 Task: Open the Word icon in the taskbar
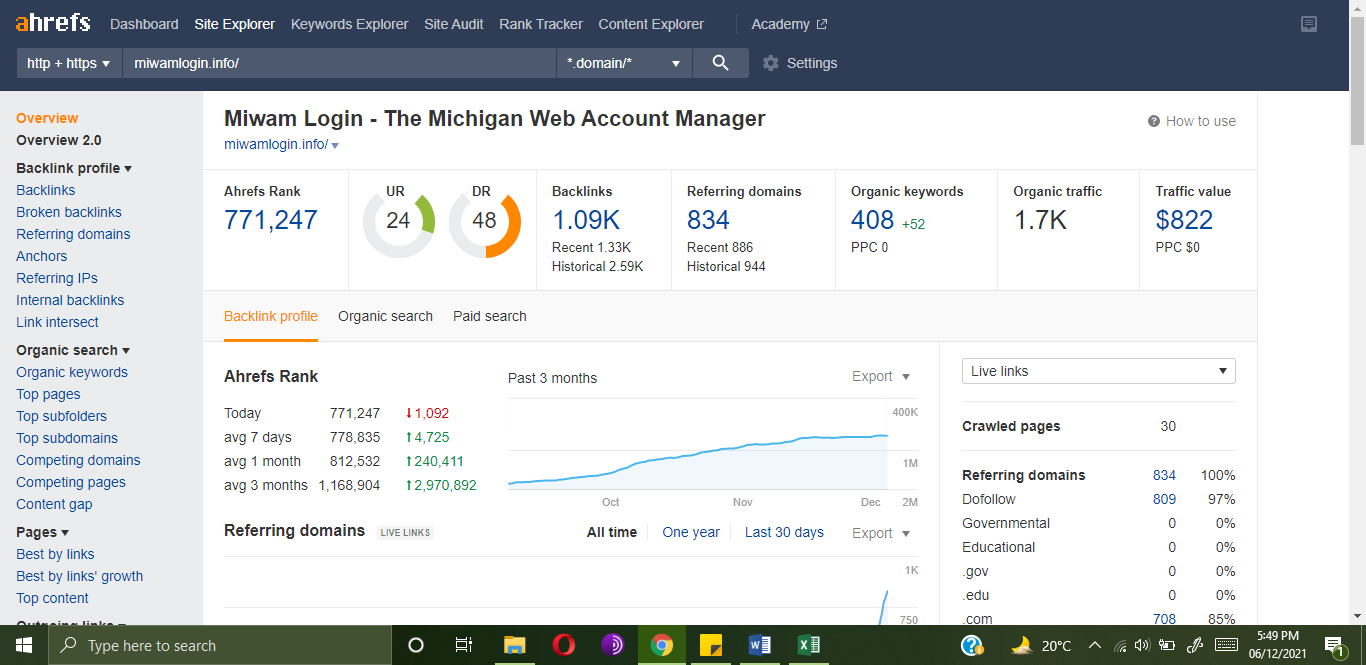coord(760,645)
